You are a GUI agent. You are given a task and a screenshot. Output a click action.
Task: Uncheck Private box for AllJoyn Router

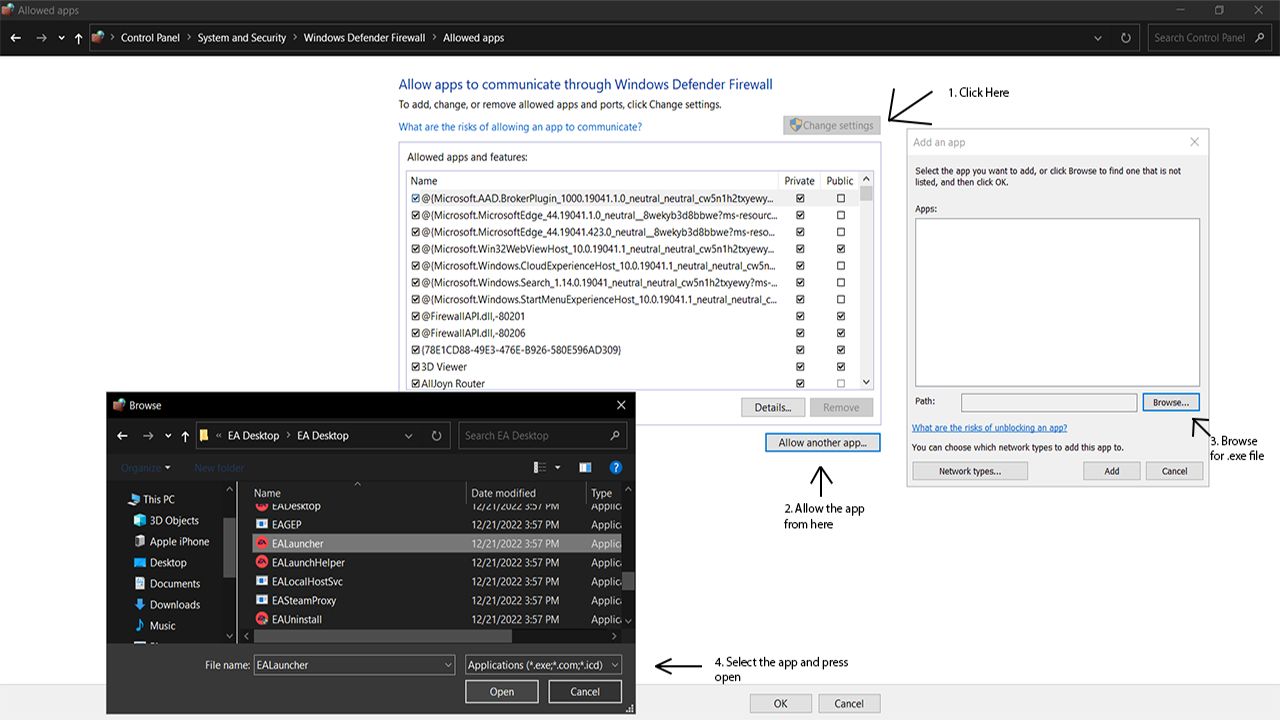[800, 383]
